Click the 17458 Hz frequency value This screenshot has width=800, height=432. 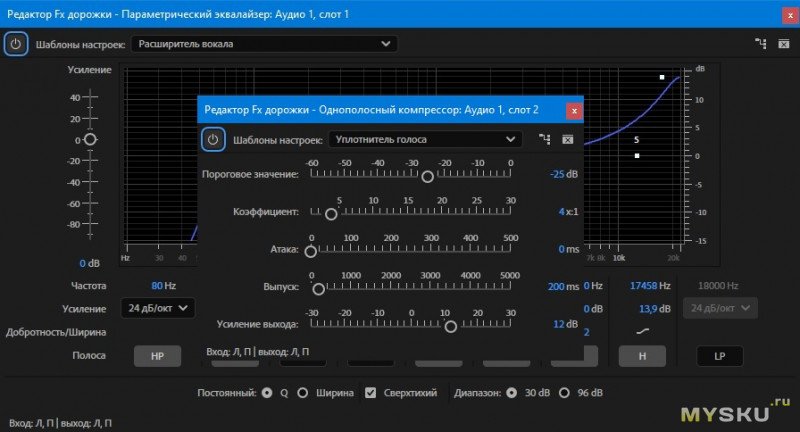(x=649, y=285)
